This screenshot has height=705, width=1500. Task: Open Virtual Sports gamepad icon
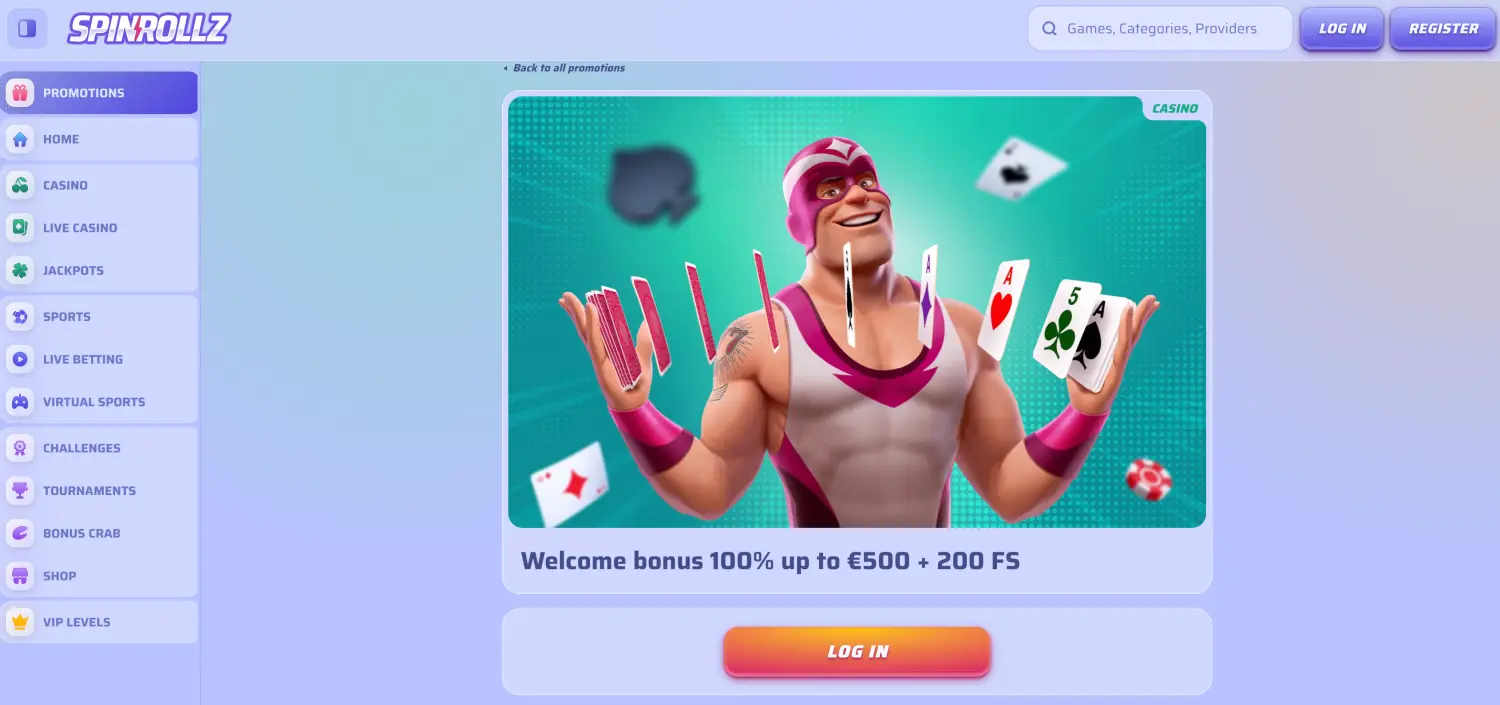20,402
